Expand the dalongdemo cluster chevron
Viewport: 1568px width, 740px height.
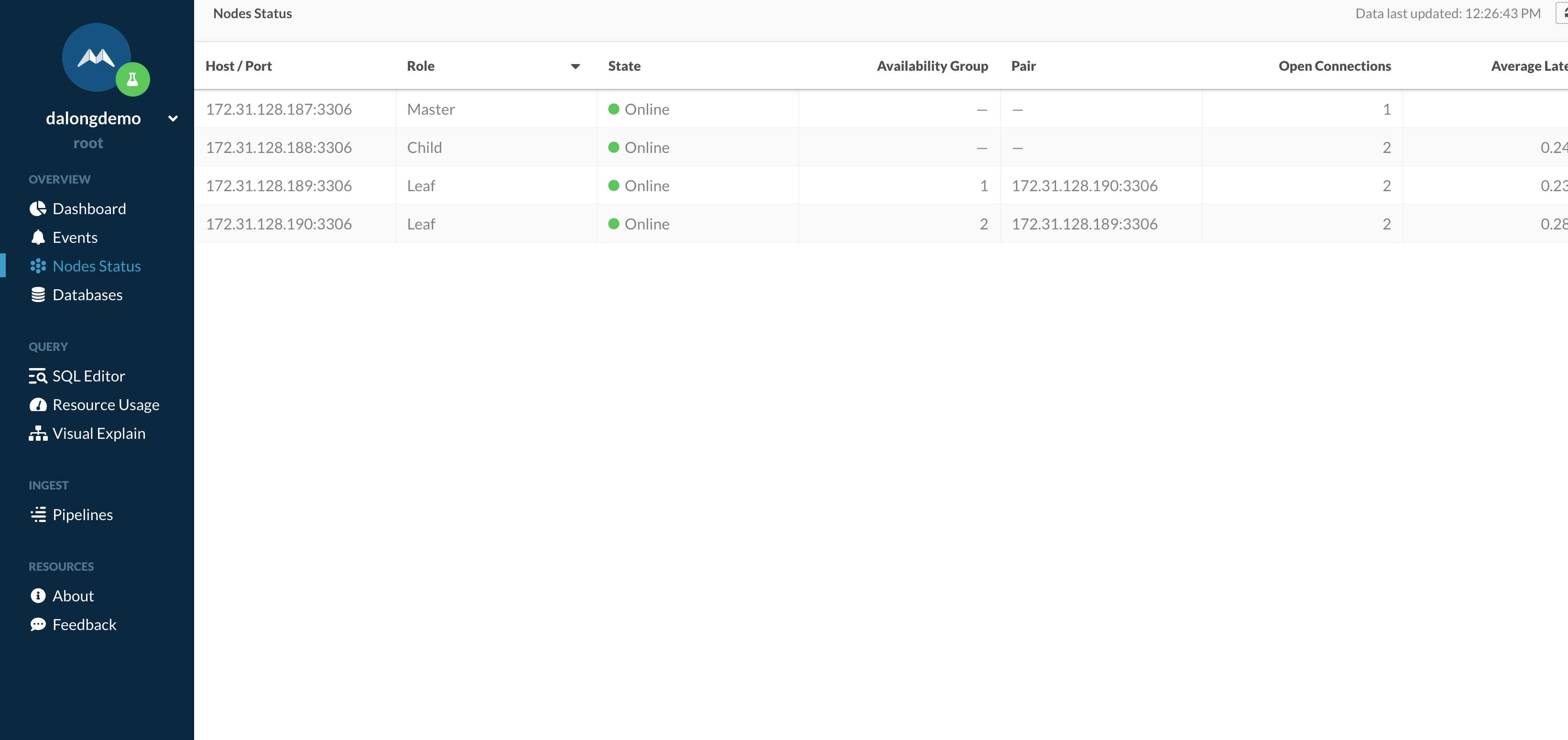click(x=173, y=118)
